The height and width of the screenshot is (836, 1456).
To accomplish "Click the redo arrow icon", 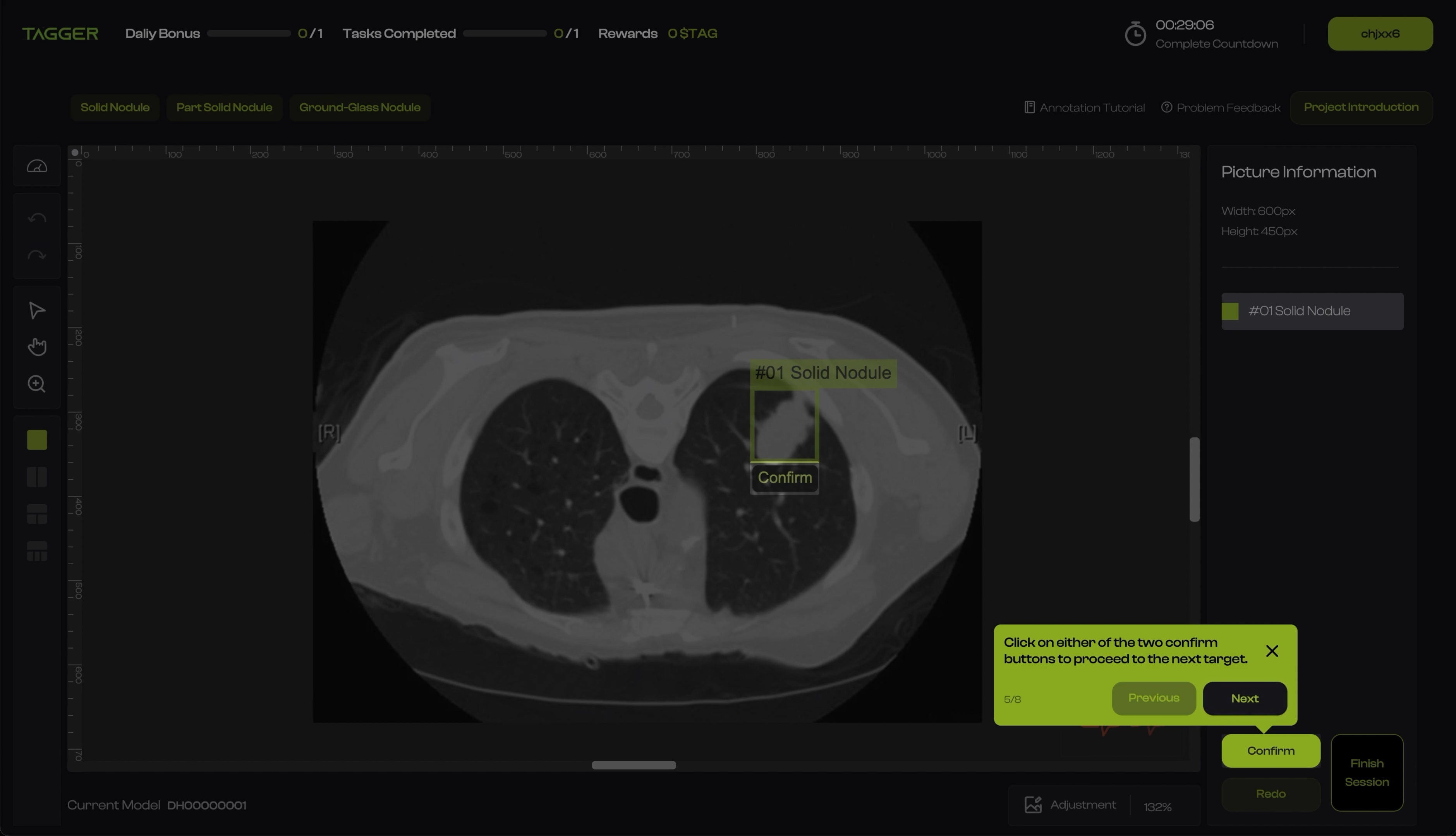I will 37,255.
